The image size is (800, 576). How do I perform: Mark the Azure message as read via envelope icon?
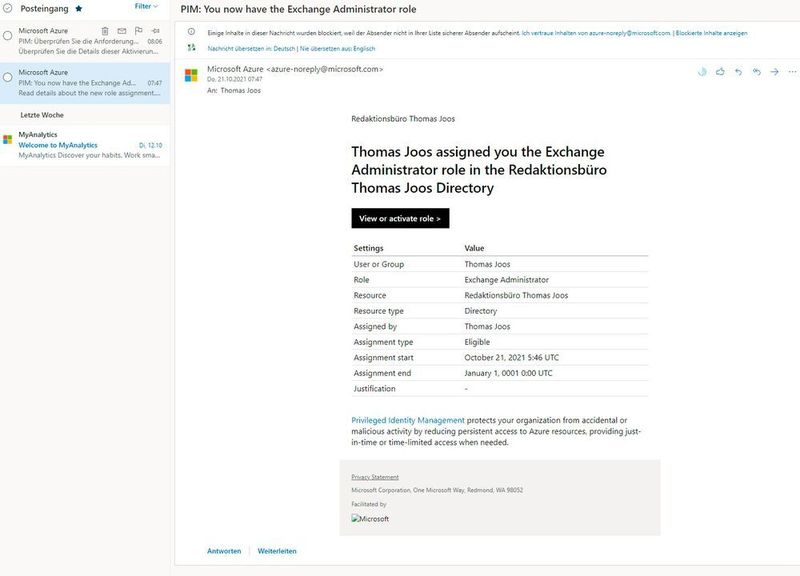tap(121, 31)
